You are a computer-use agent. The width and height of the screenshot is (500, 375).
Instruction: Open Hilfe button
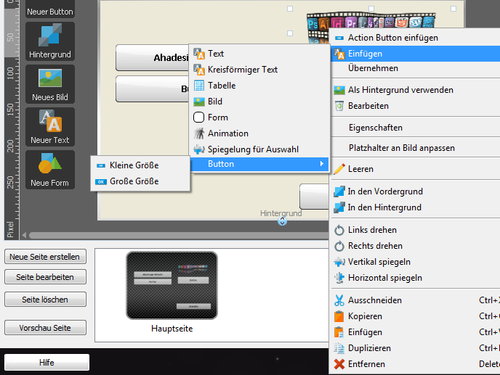click(47, 363)
